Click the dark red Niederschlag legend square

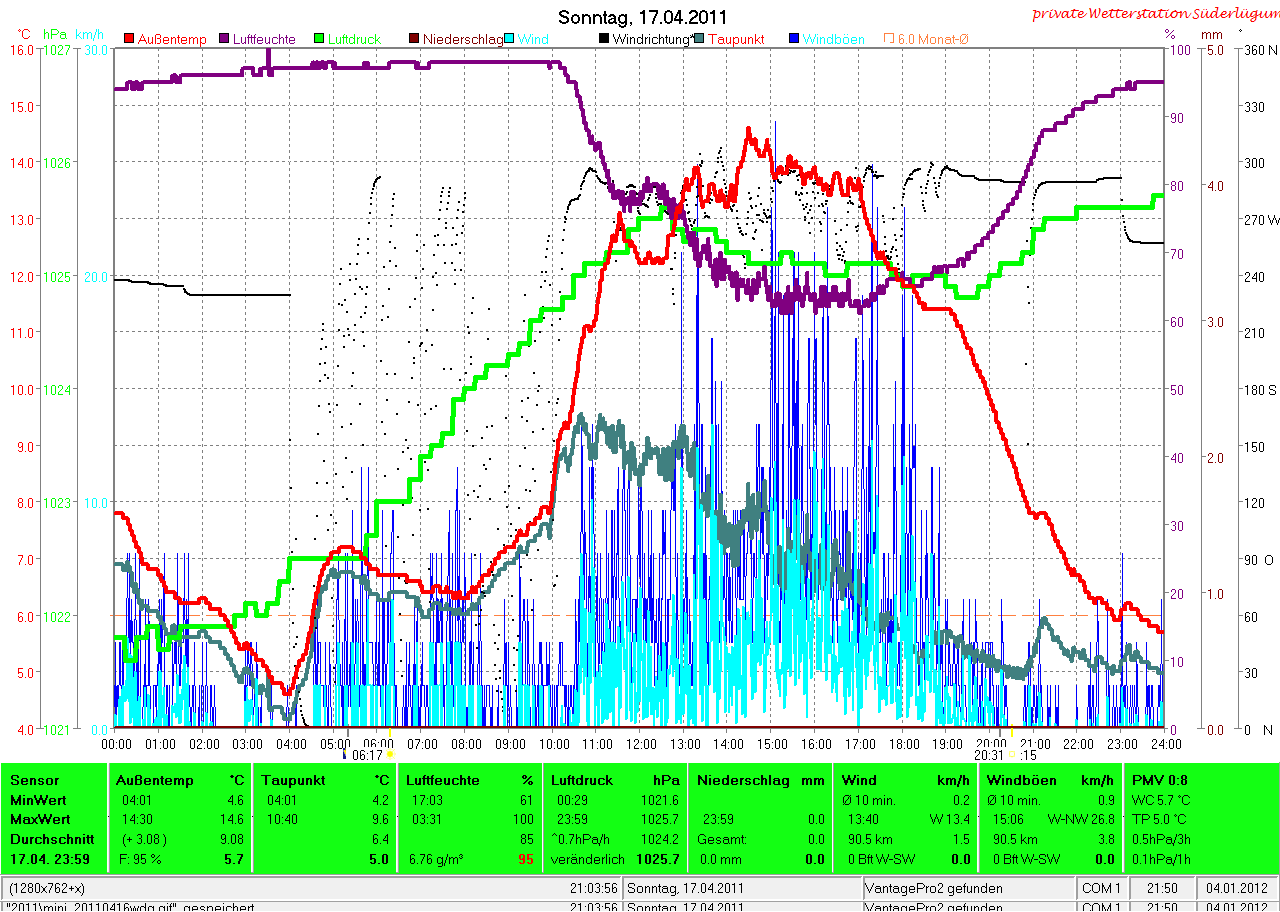pos(414,39)
